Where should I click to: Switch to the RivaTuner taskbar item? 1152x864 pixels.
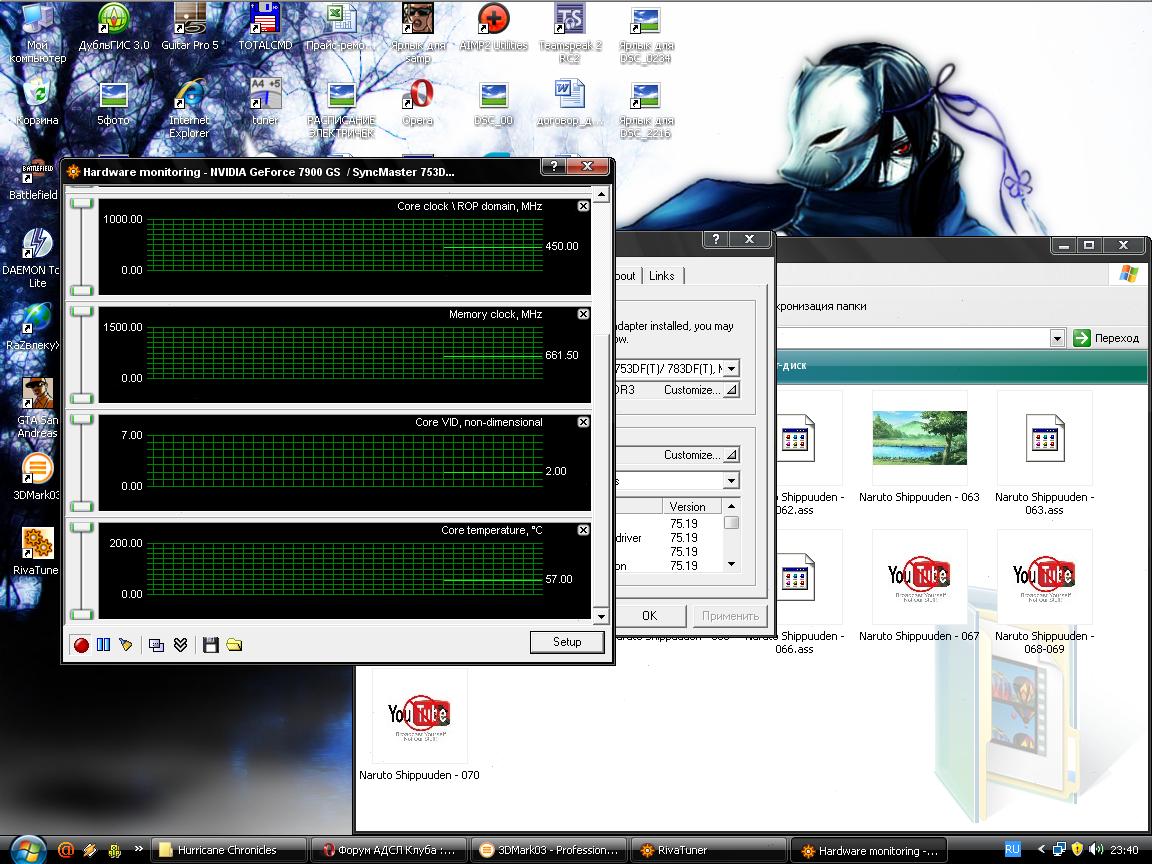point(708,850)
